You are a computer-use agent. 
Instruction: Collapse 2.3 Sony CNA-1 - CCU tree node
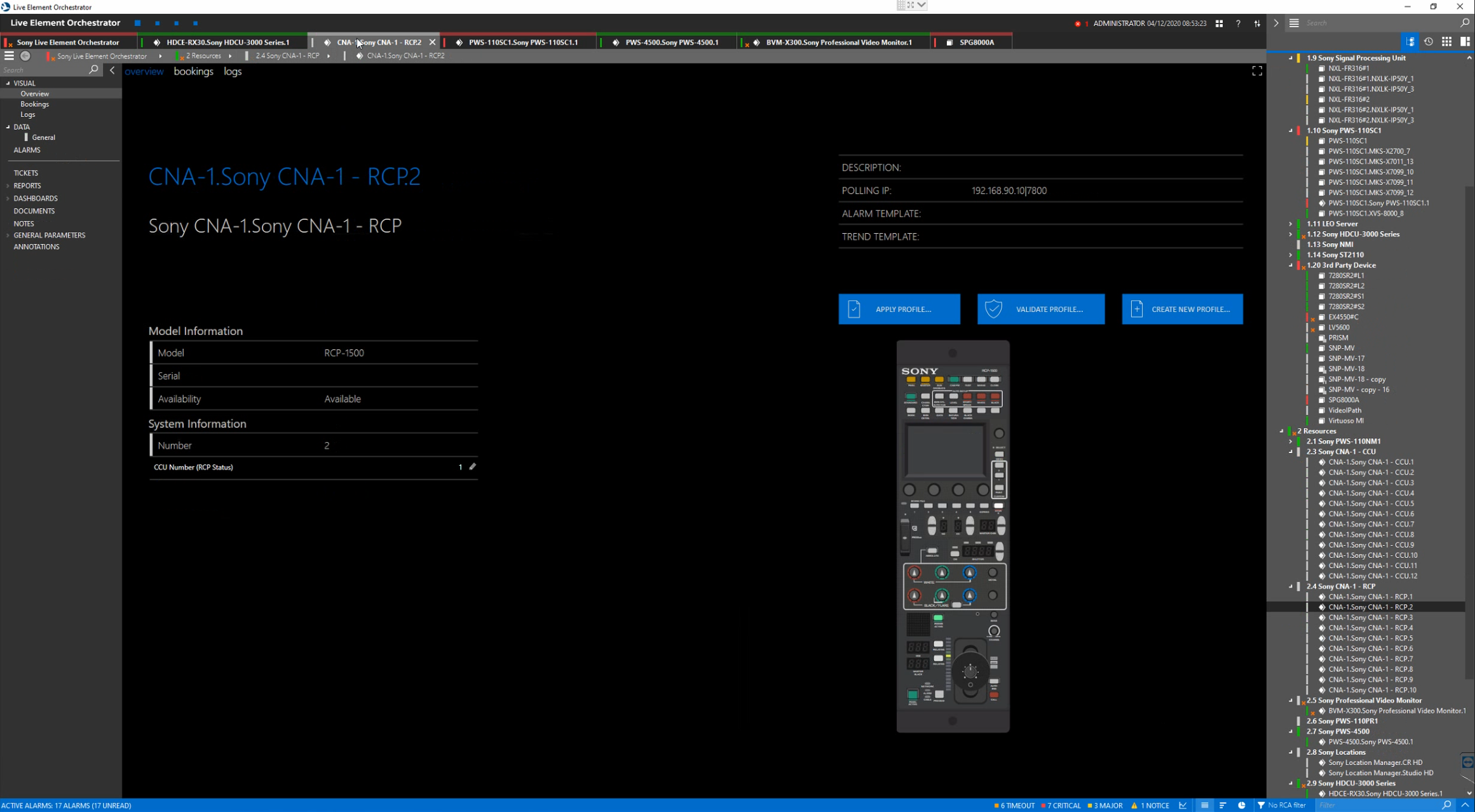coord(1291,452)
